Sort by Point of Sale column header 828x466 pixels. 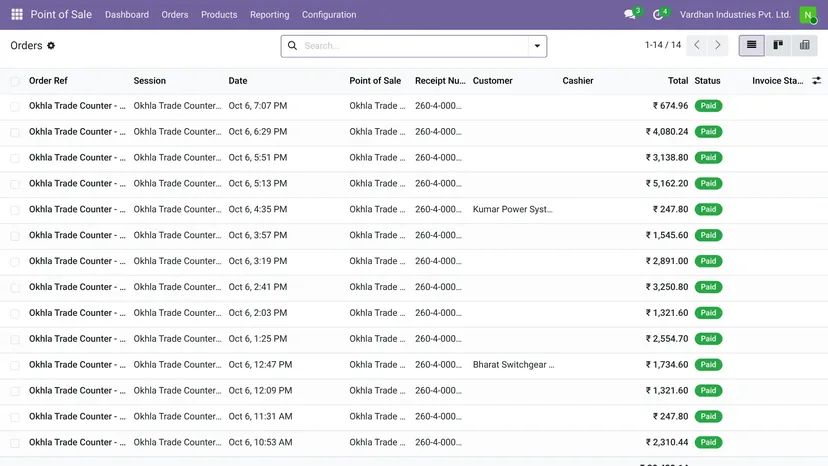[375, 81]
